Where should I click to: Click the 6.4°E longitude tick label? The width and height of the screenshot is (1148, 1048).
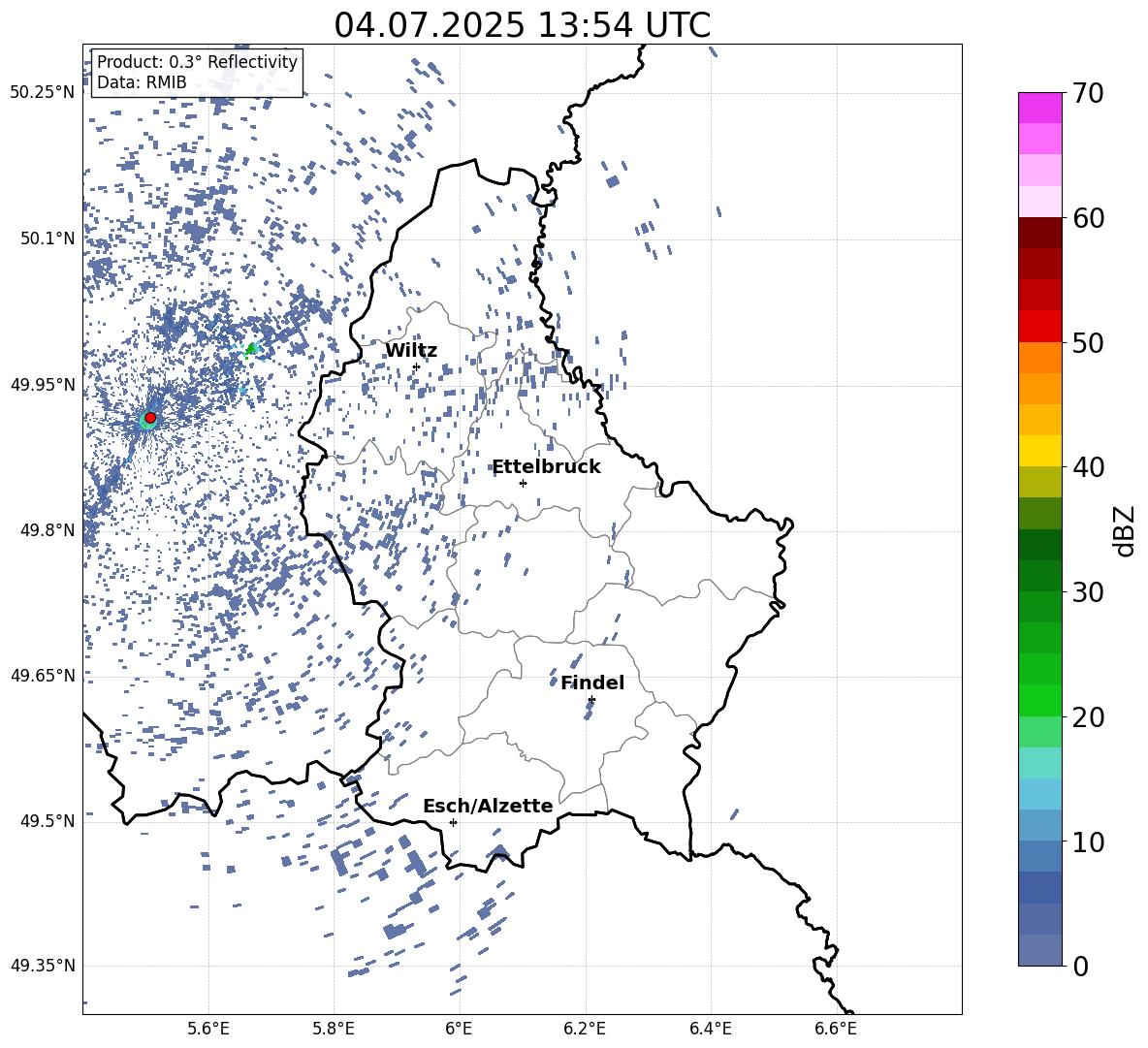(710, 1029)
